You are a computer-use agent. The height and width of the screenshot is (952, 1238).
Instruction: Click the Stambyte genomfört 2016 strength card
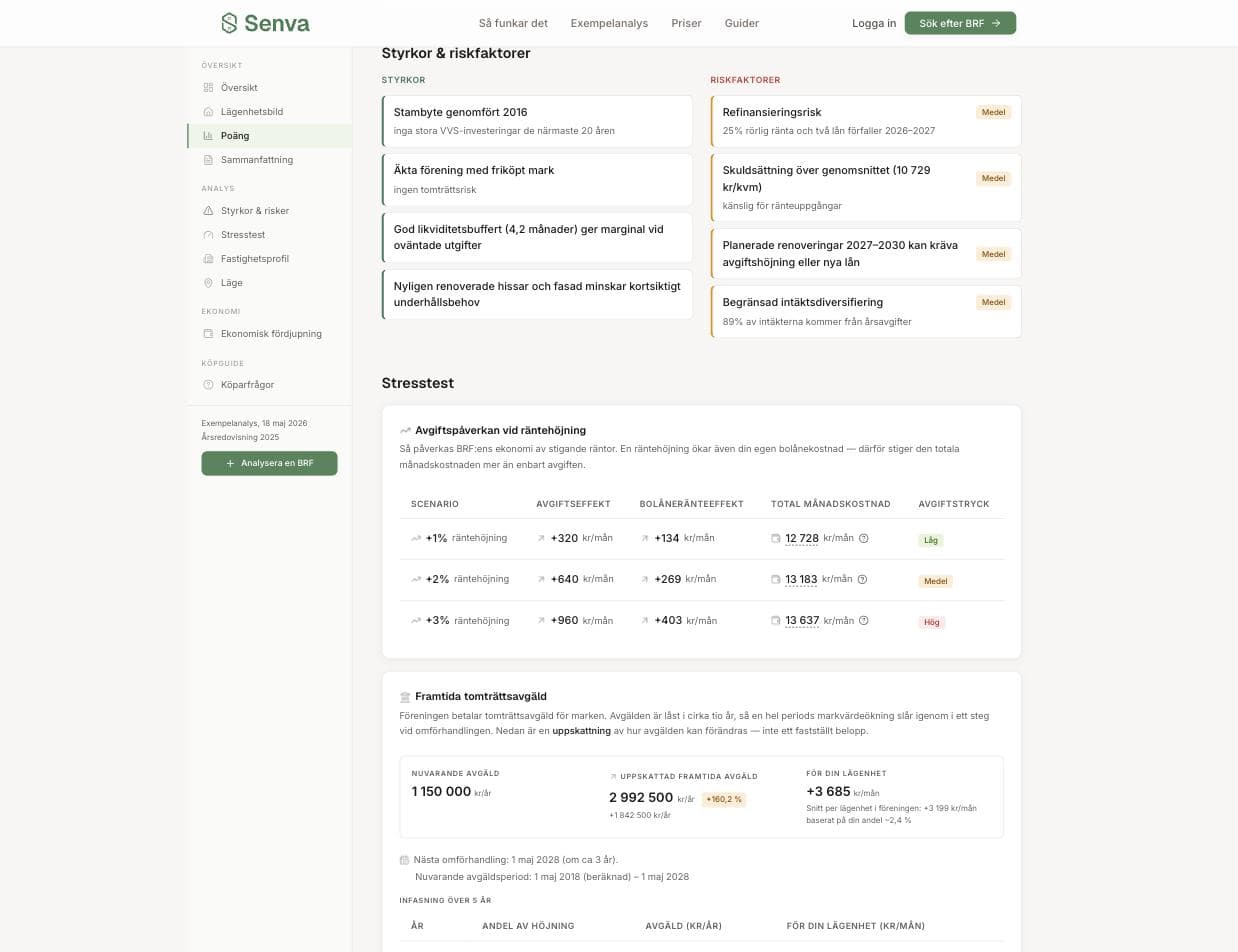pyautogui.click(x=537, y=121)
